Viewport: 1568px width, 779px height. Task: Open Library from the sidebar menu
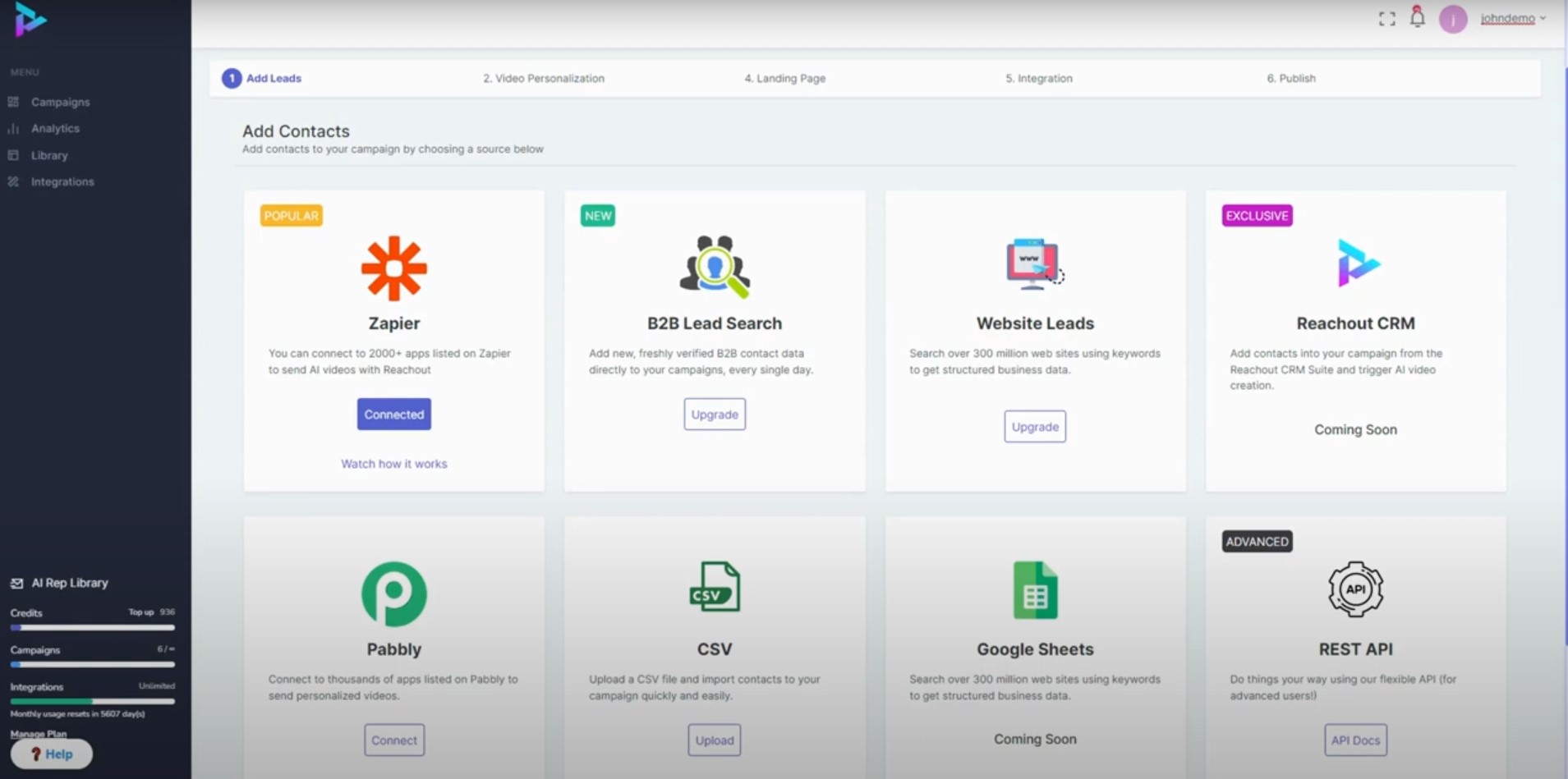click(49, 155)
